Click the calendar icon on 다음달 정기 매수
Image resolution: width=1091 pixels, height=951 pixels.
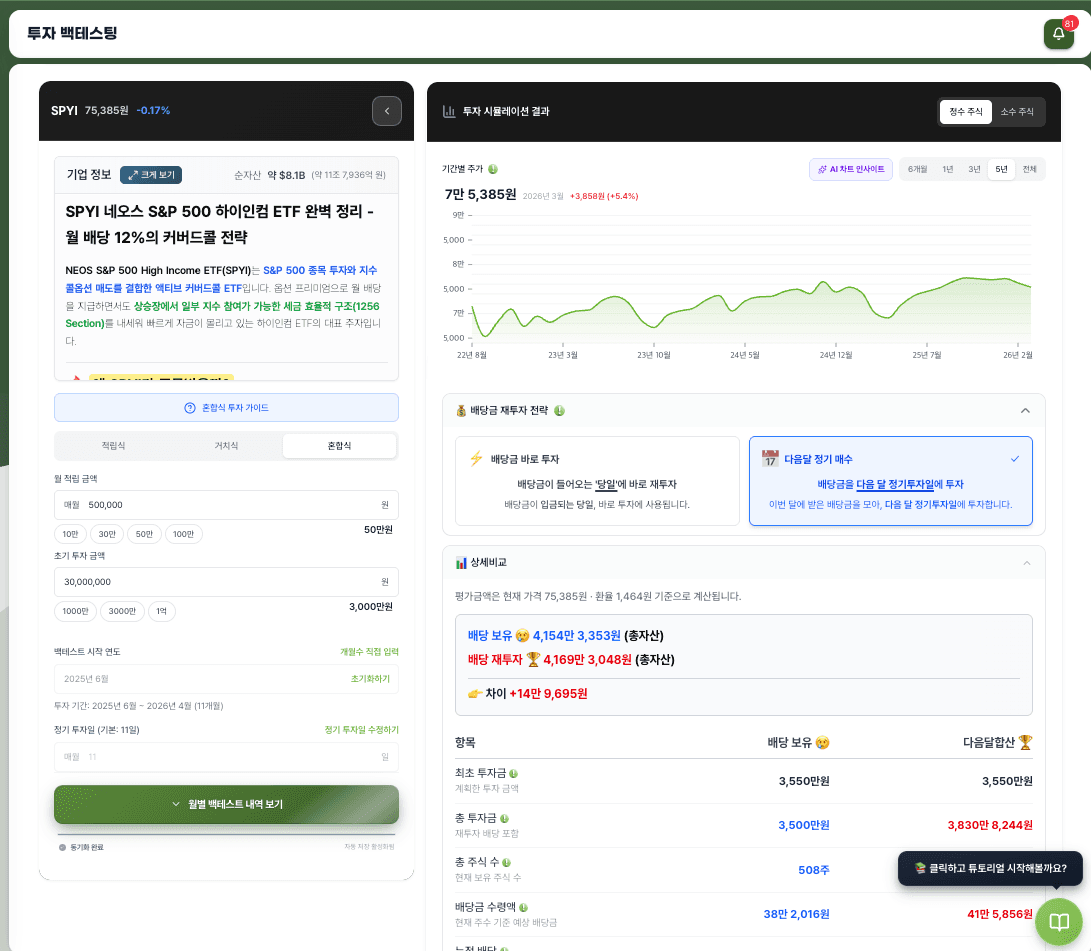pyautogui.click(x=770, y=459)
